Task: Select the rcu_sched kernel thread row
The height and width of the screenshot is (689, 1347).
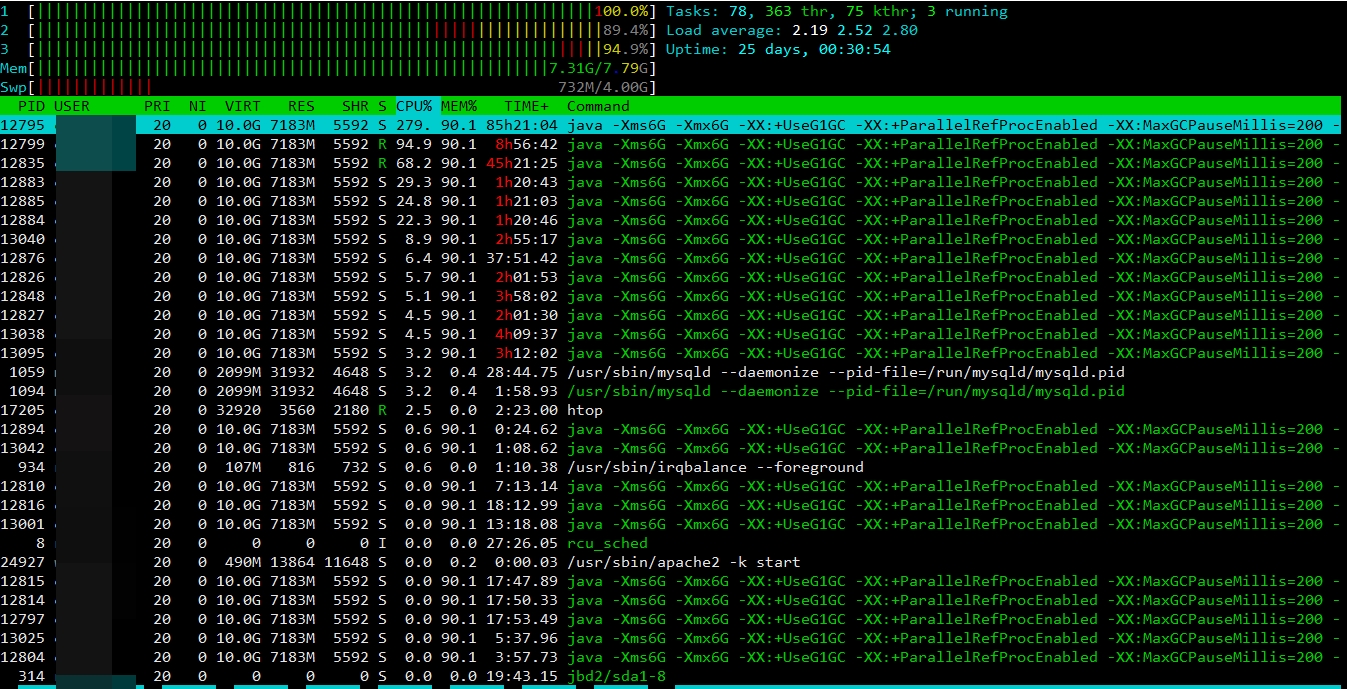Action: 593,543
